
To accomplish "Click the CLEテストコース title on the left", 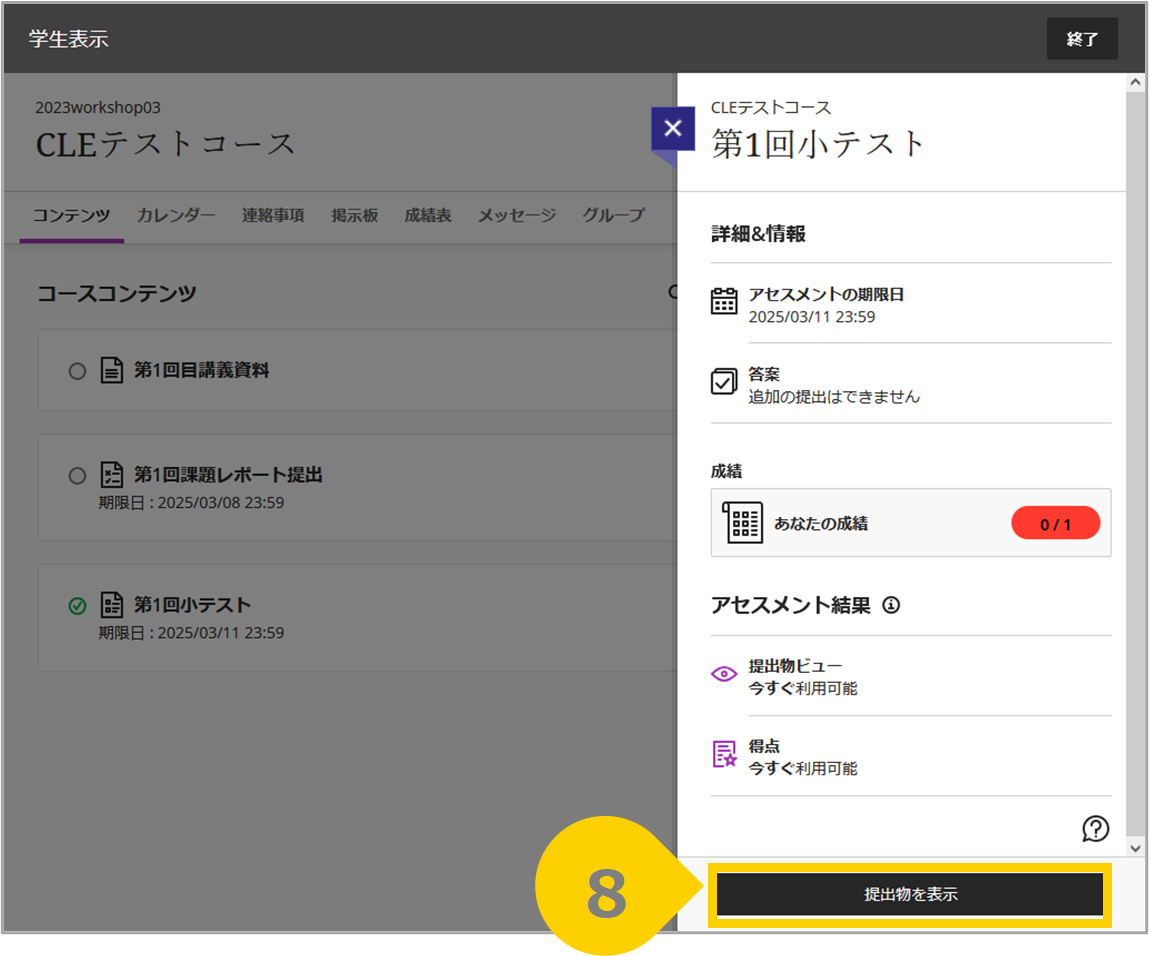I will (166, 144).
